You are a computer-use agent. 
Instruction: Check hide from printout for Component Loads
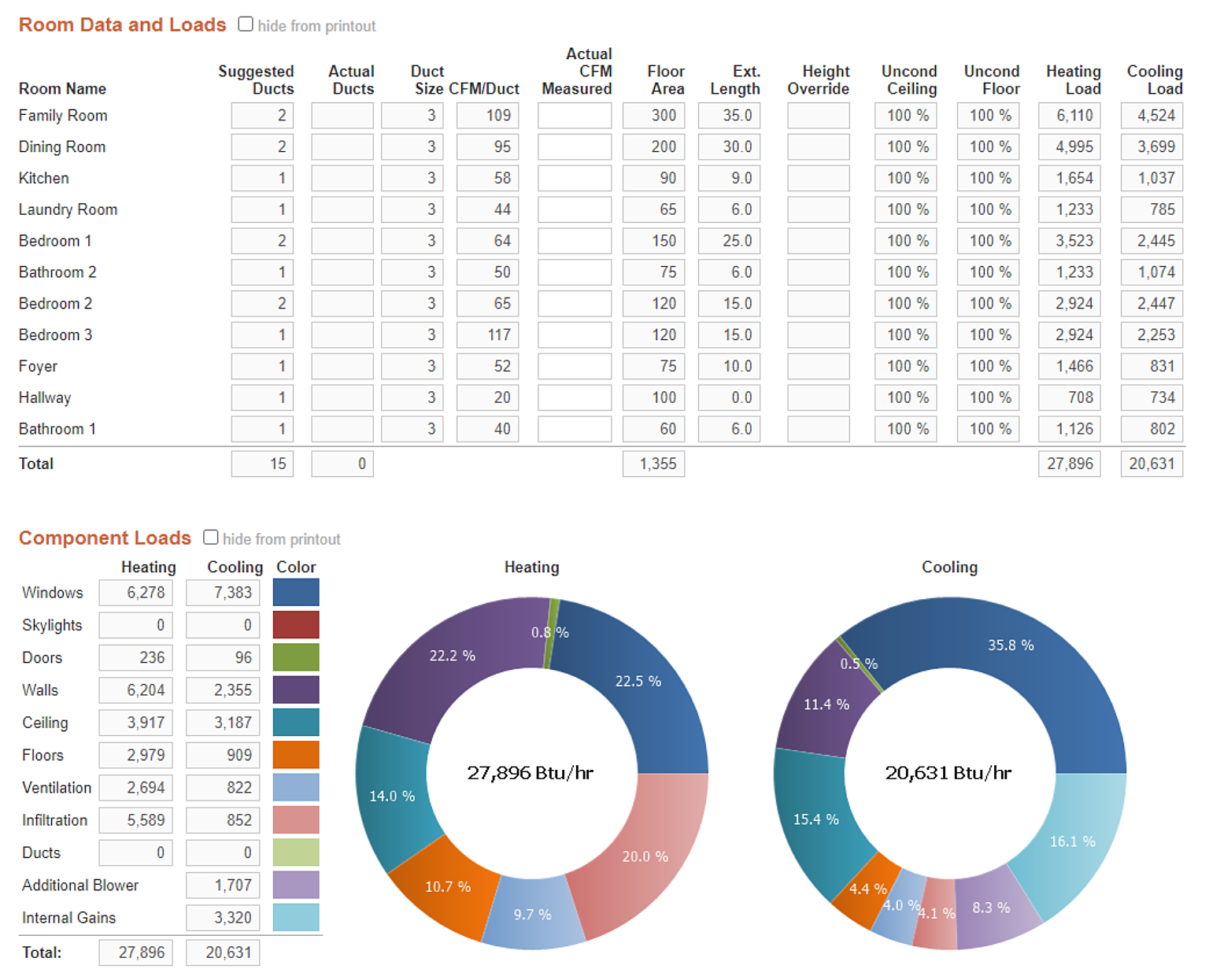pyautogui.click(x=210, y=538)
